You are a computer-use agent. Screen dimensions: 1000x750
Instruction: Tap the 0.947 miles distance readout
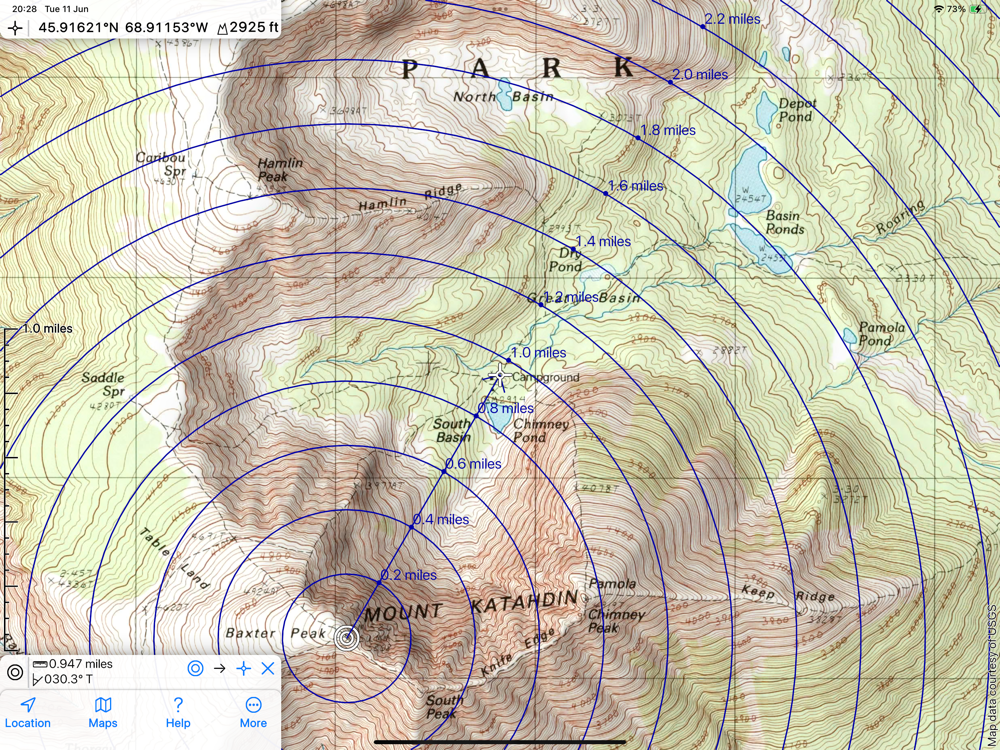81,664
